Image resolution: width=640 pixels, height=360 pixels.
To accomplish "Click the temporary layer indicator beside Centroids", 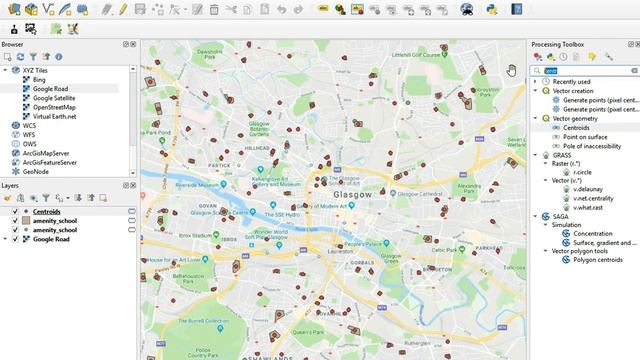I will 131,211.
